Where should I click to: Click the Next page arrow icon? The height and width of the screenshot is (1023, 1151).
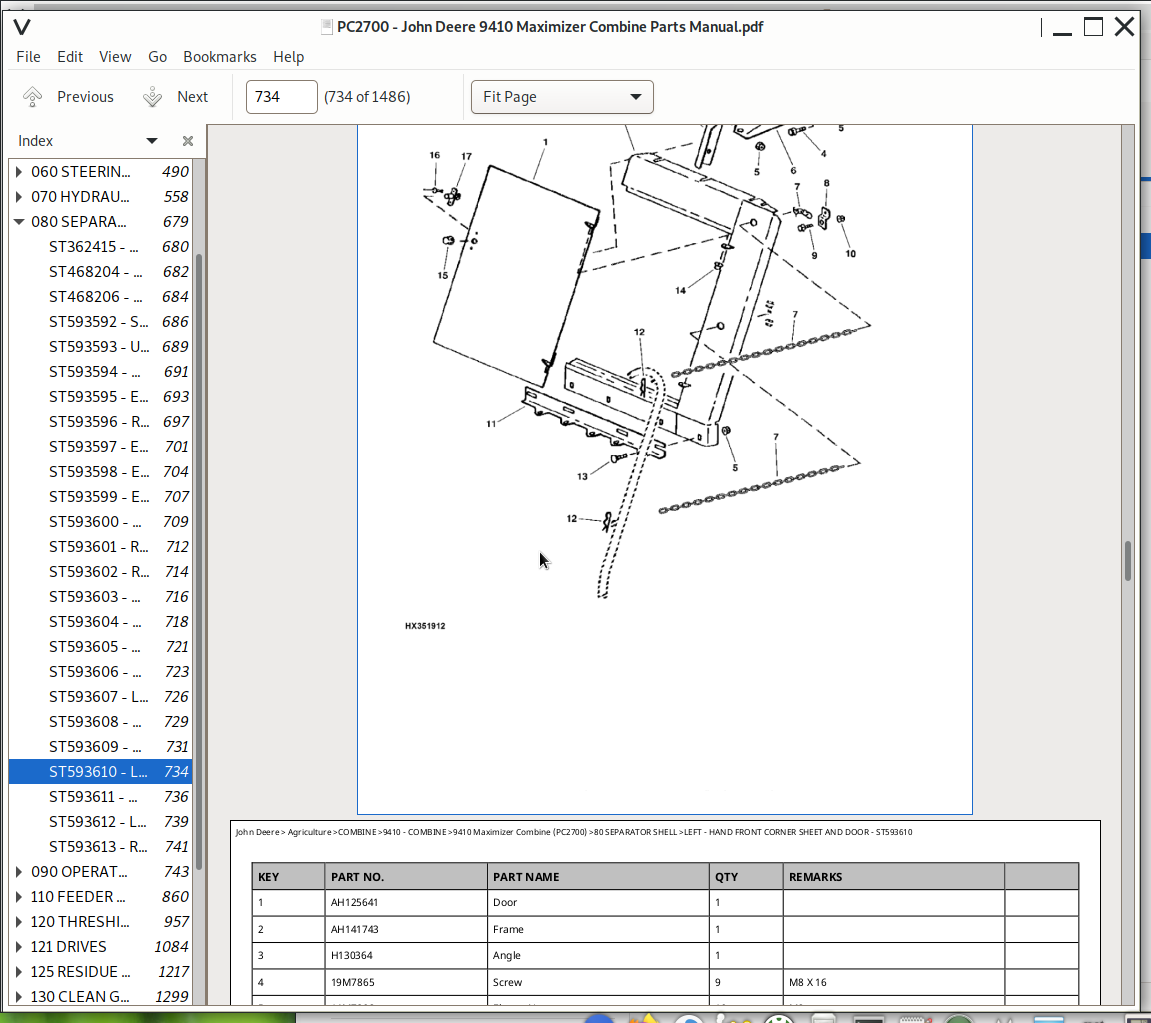(152, 97)
